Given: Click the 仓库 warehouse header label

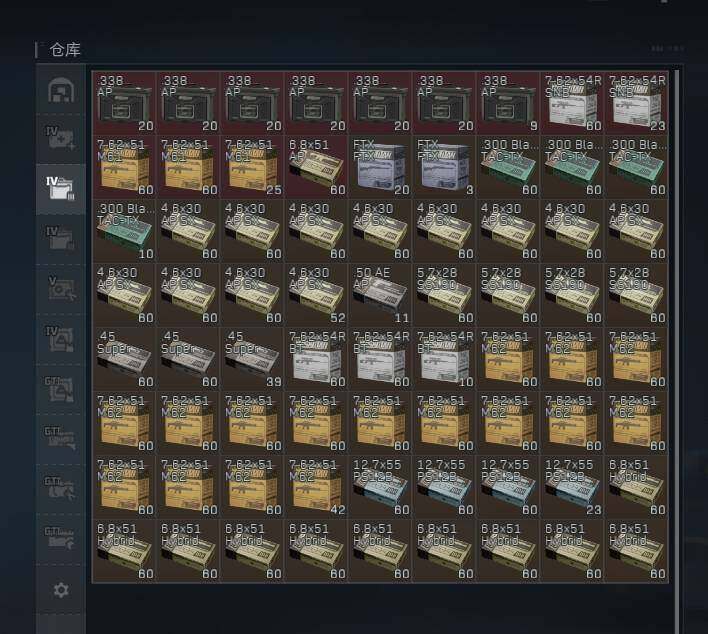Looking at the screenshot, I should click(65, 49).
